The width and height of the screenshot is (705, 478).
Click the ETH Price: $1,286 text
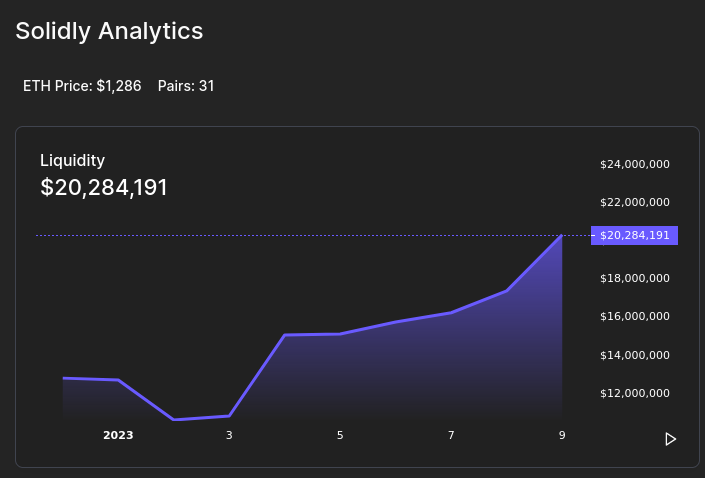tap(82, 86)
